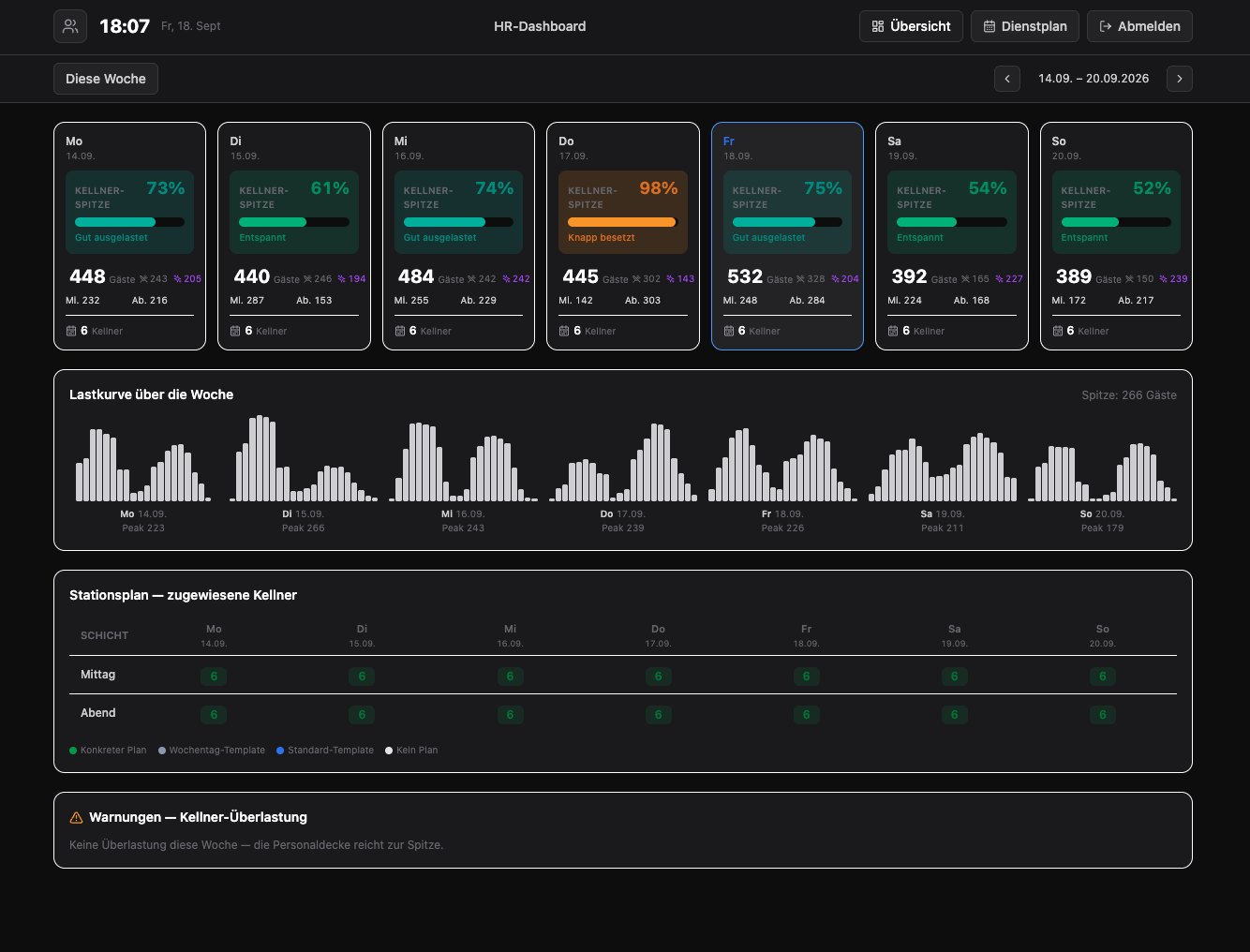Click the cutlery icon beside 302 on Thursday
This screenshot has width=1250, height=952.
point(637,279)
